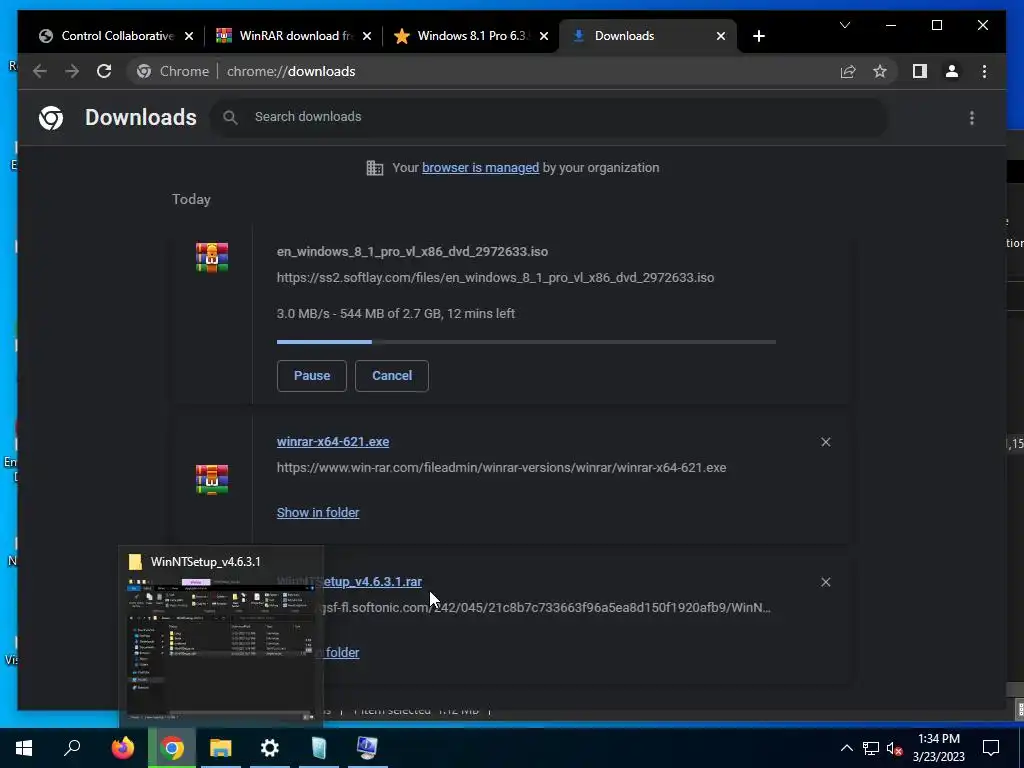This screenshot has height=768, width=1024.
Task: Click the muted volume tray icon
Action: [x=894, y=748]
